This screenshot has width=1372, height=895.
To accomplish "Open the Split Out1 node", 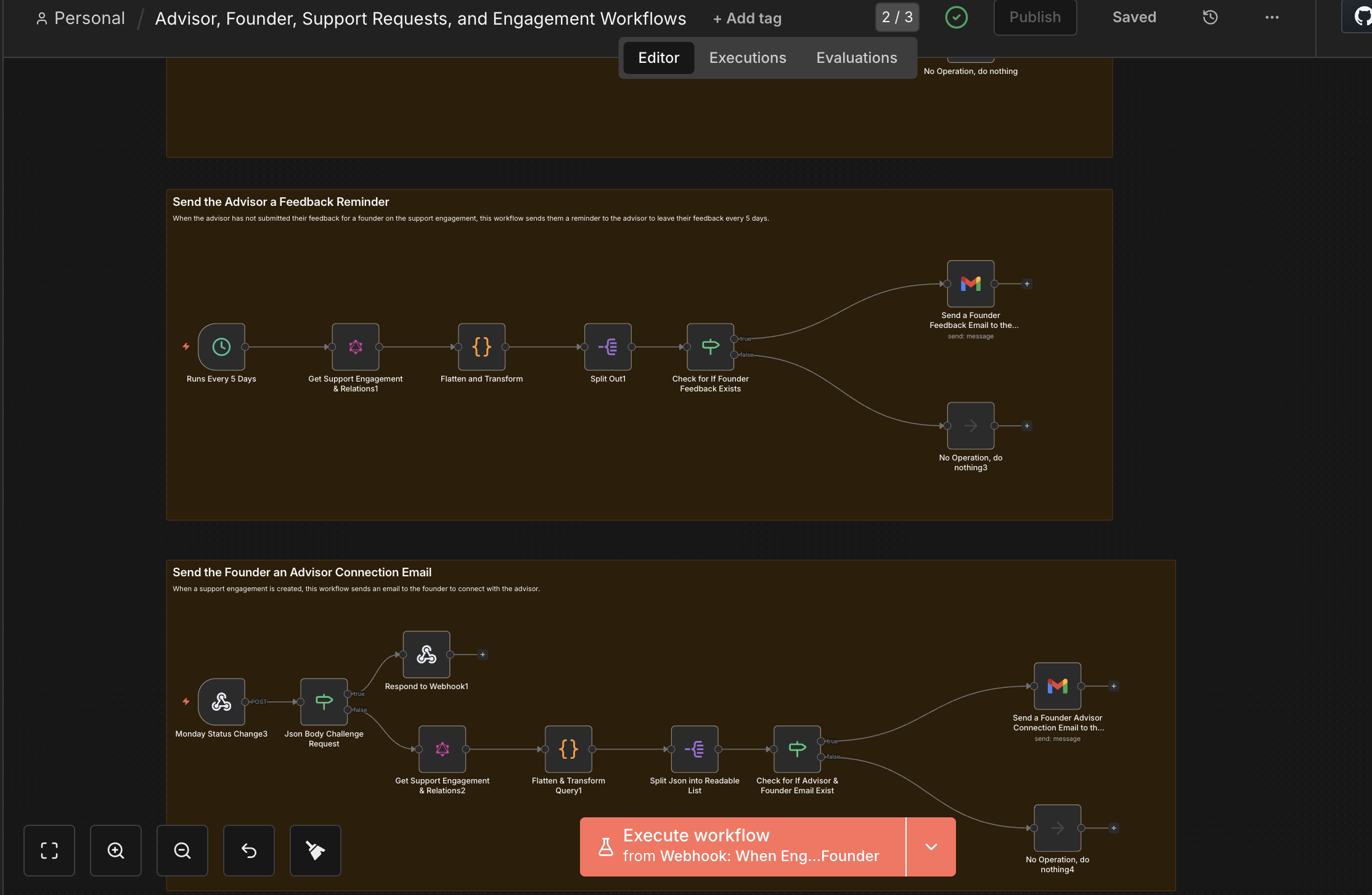I will 608,347.
